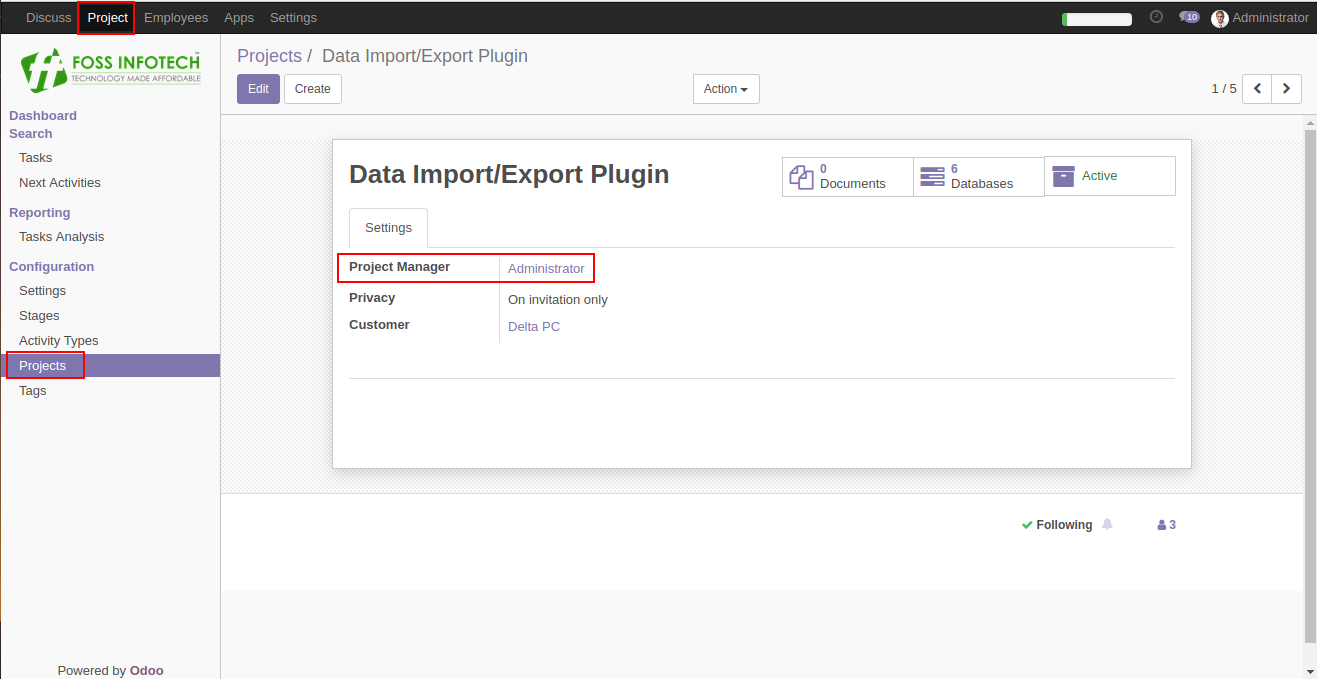Toggle the Active archive status button
The height and width of the screenshot is (679, 1317).
[x=1110, y=176]
